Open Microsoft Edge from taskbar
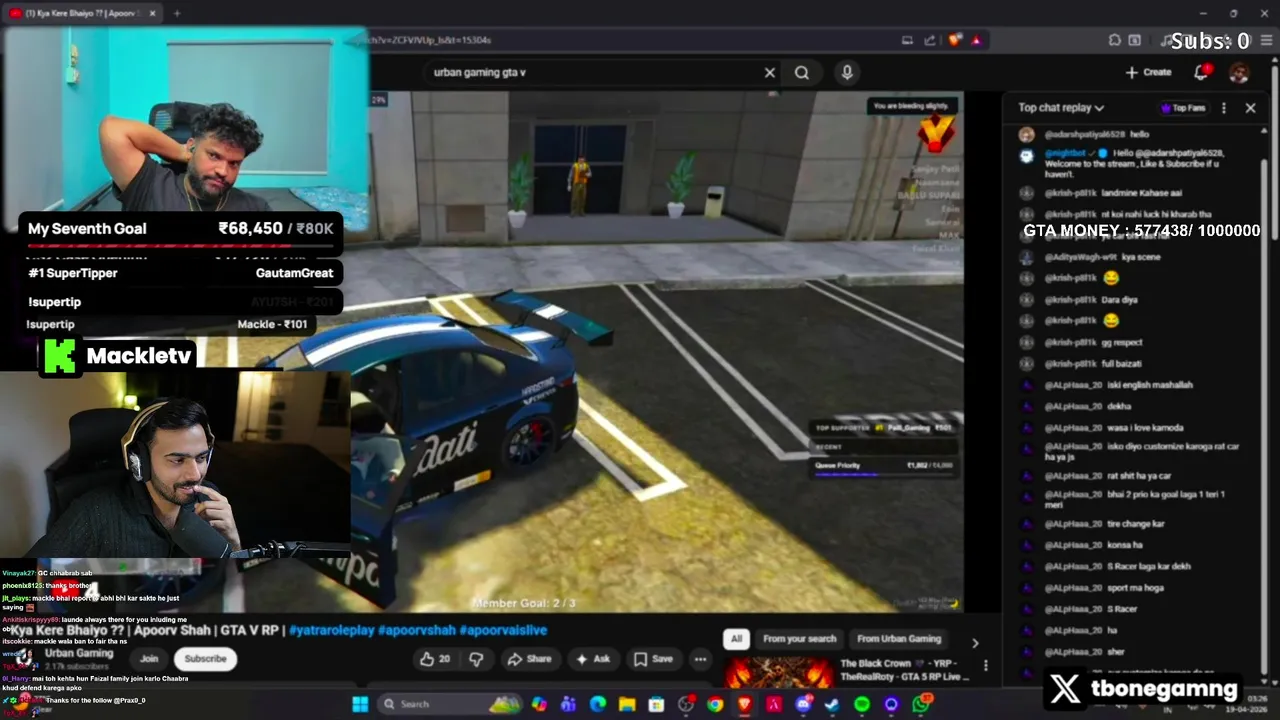 (x=598, y=704)
